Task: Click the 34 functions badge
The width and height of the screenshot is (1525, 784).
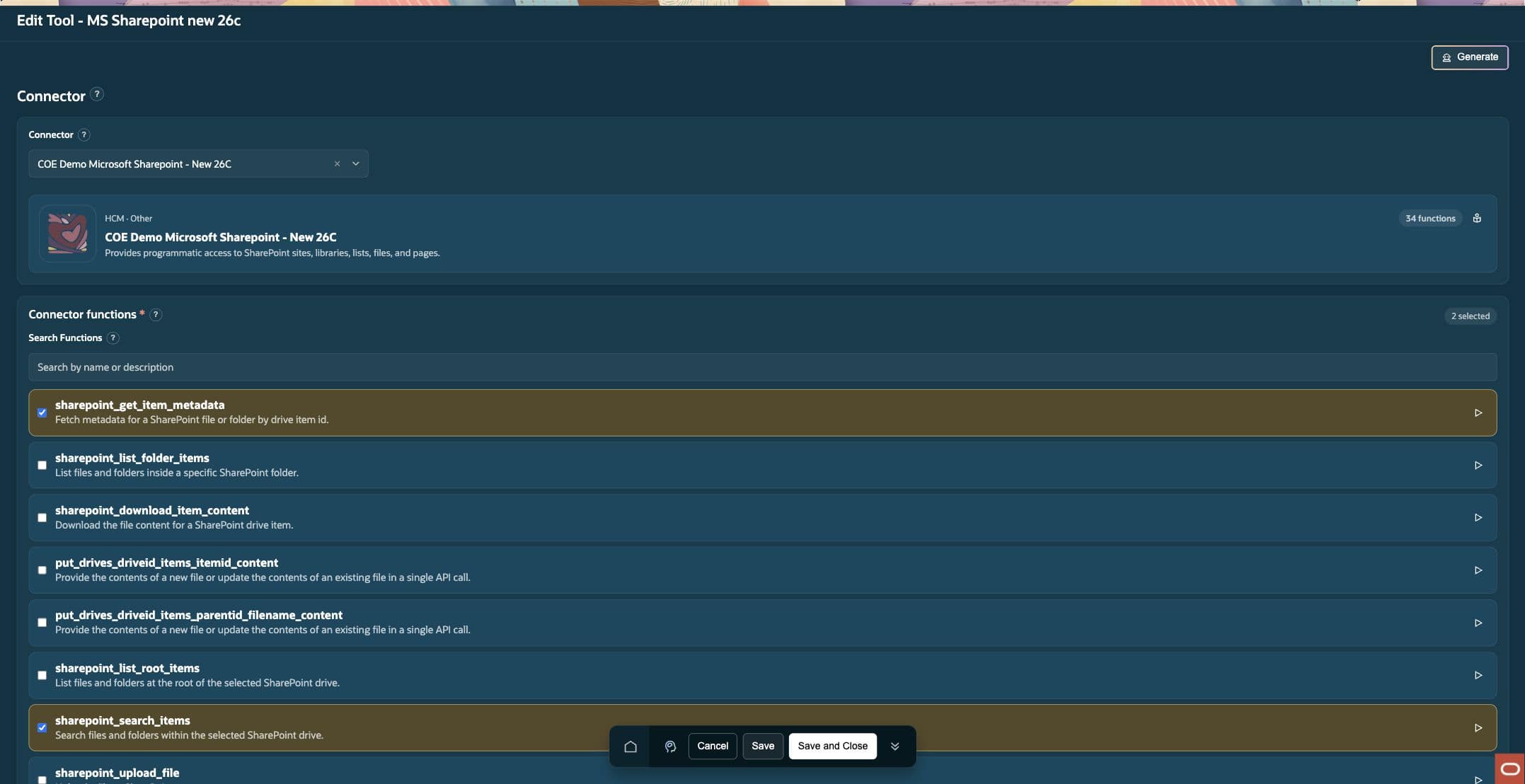Action: [1430, 218]
